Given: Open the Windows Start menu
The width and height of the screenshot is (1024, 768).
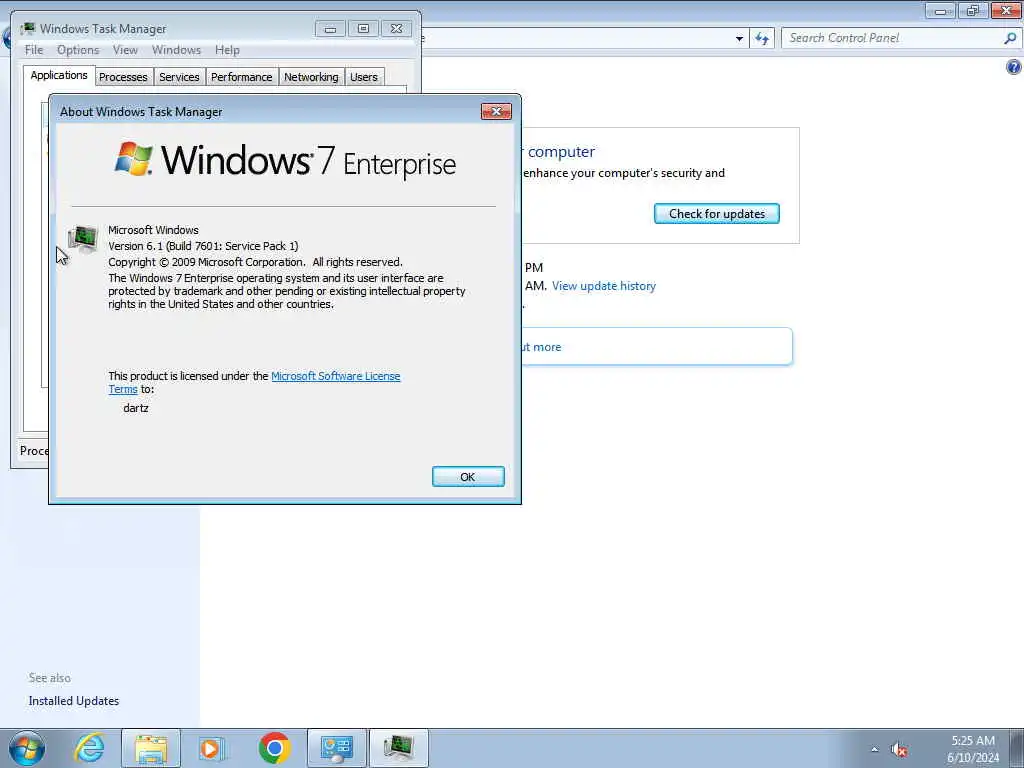Looking at the screenshot, I should tap(27, 748).
